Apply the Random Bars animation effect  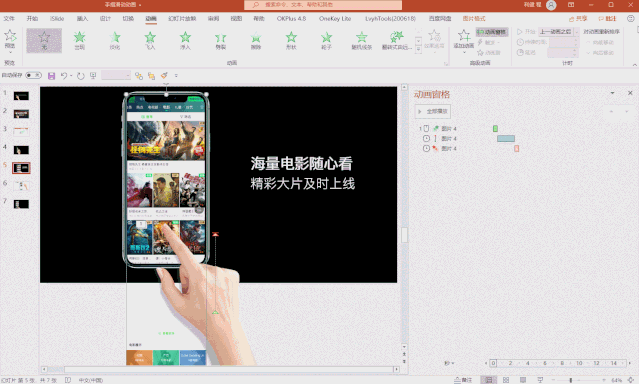[x=361, y=40]
